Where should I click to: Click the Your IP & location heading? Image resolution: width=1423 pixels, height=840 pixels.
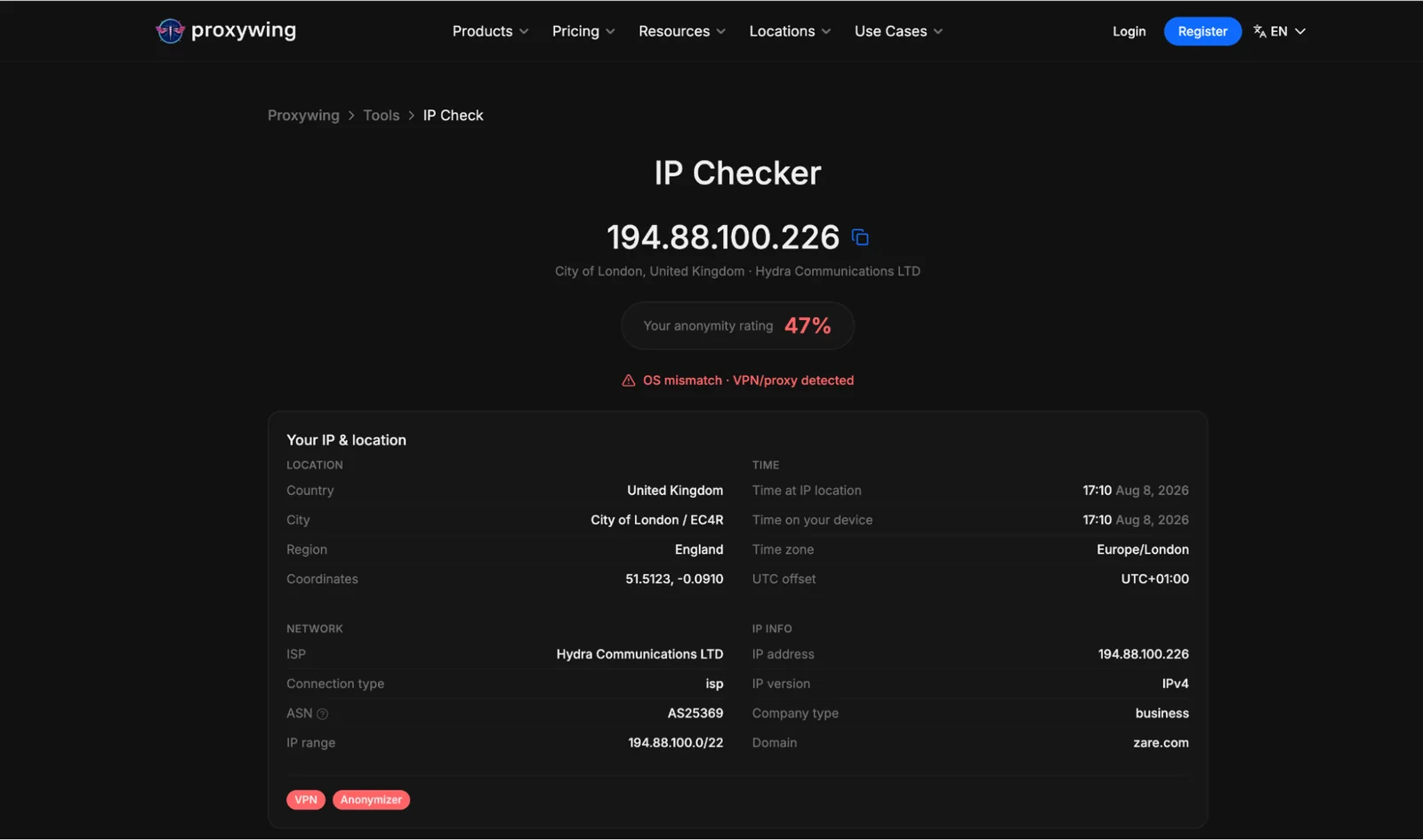pos(346,440)
